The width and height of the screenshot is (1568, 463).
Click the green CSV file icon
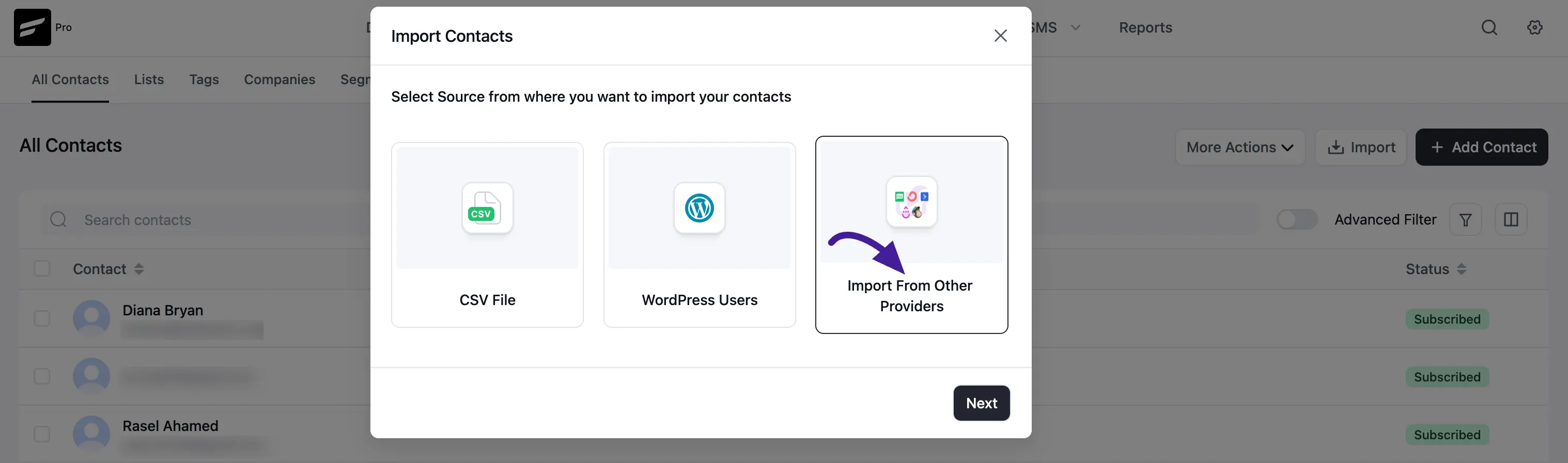tap(487, 208)
